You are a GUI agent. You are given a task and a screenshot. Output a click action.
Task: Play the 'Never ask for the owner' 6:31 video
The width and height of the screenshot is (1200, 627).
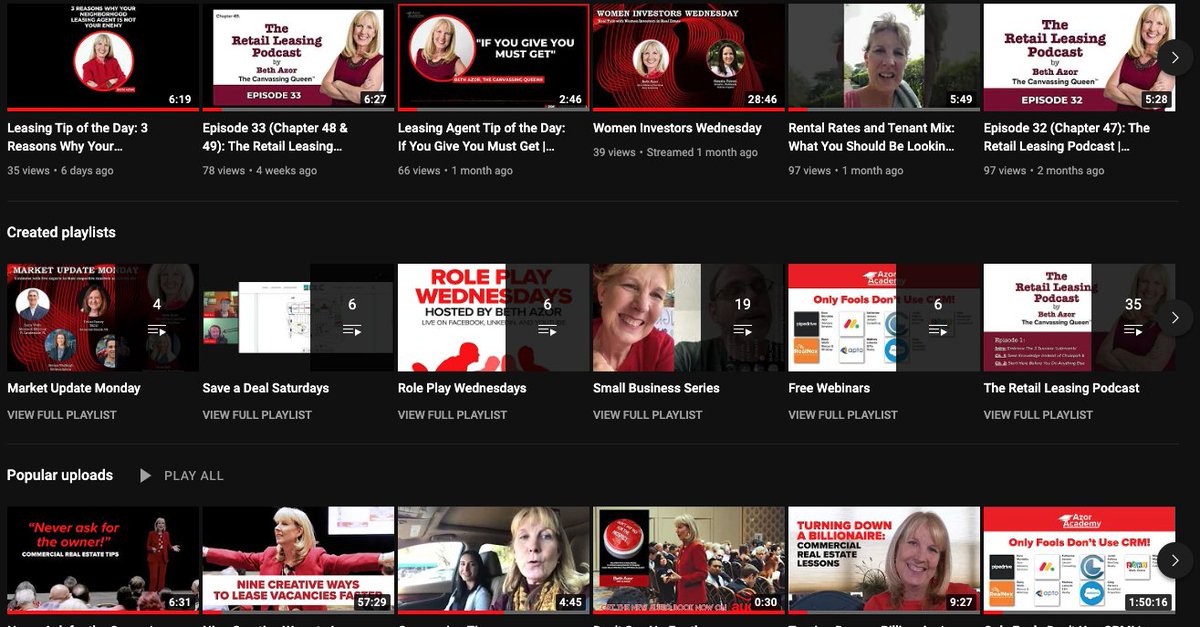click(x=102, y=560)
